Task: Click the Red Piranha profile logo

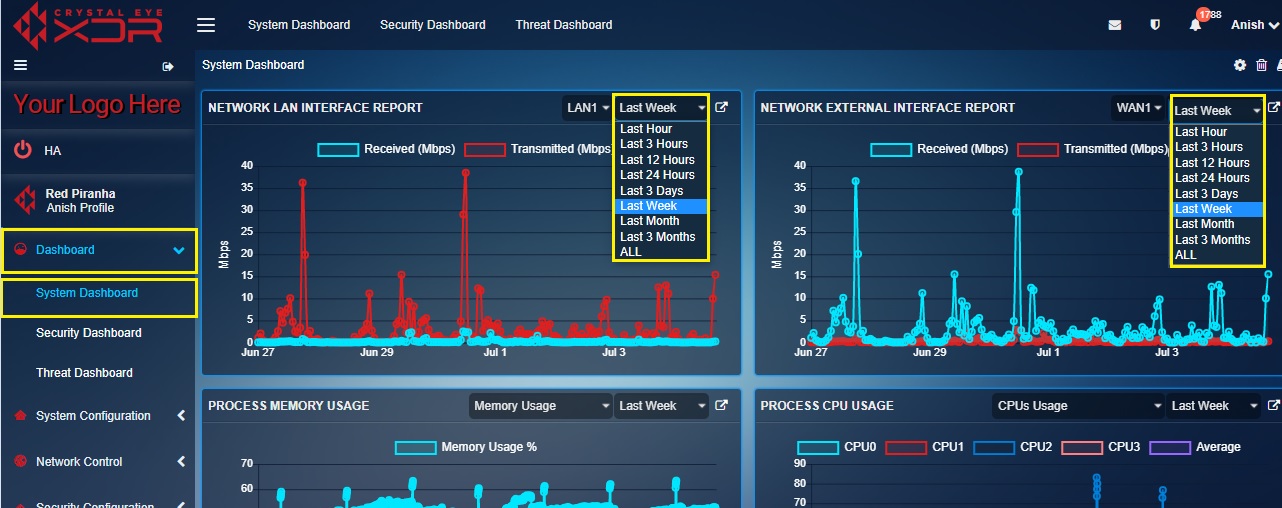Action: 25,200
